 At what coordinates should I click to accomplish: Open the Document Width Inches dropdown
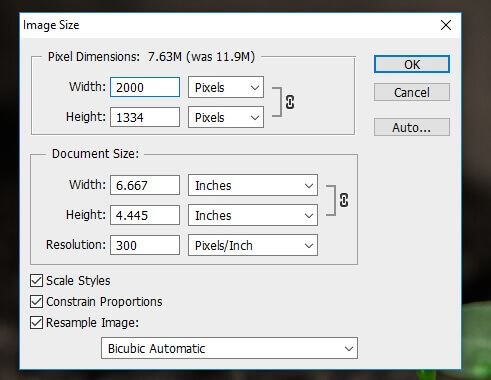[253, 185]
